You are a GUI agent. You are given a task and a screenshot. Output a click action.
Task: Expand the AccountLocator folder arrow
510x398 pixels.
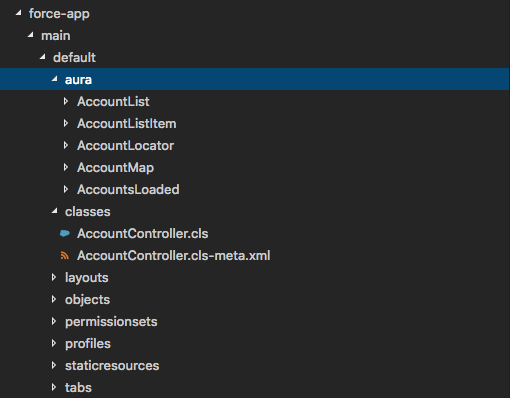(x=66, y=145)
